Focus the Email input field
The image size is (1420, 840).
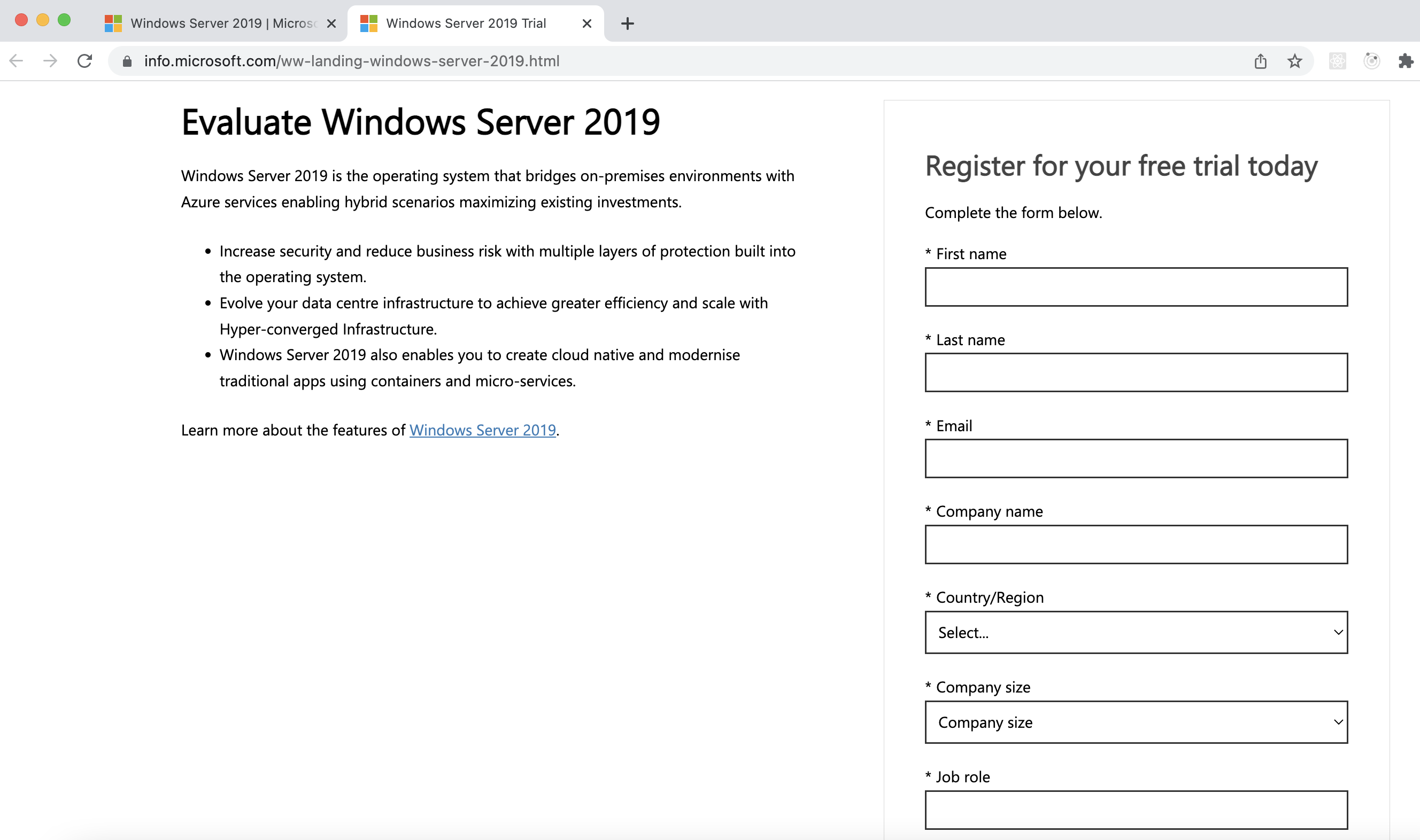click(x=1136, y=458)
